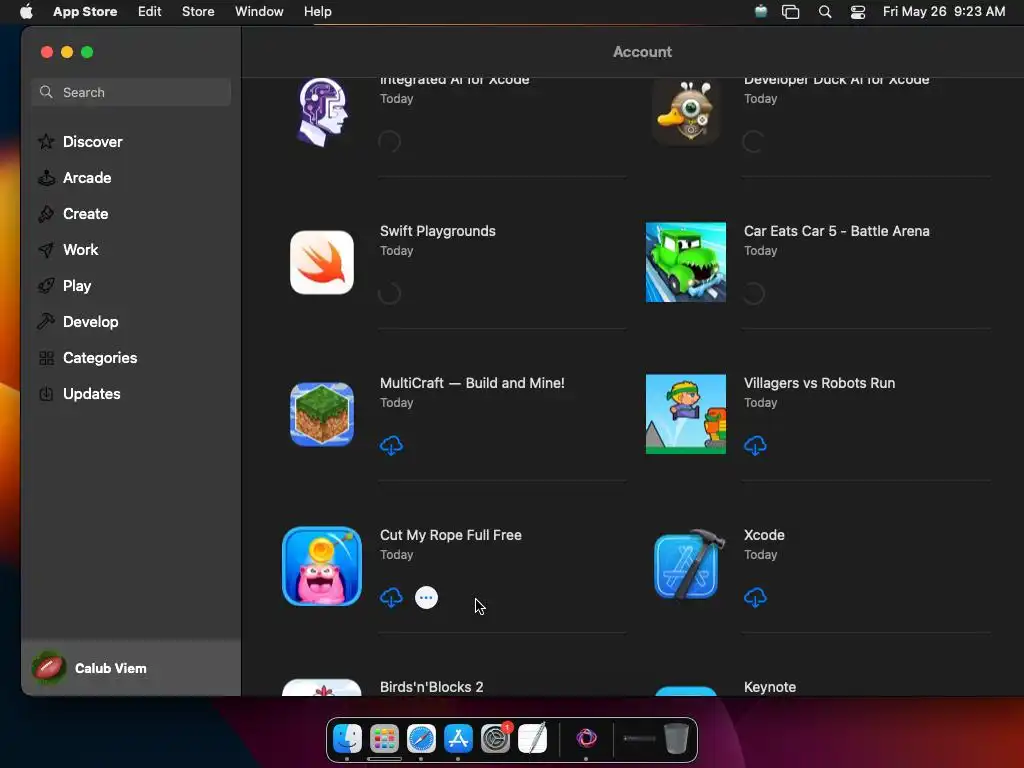
Task: Open the Xcode hammer app icon
Action: [690, 565]
